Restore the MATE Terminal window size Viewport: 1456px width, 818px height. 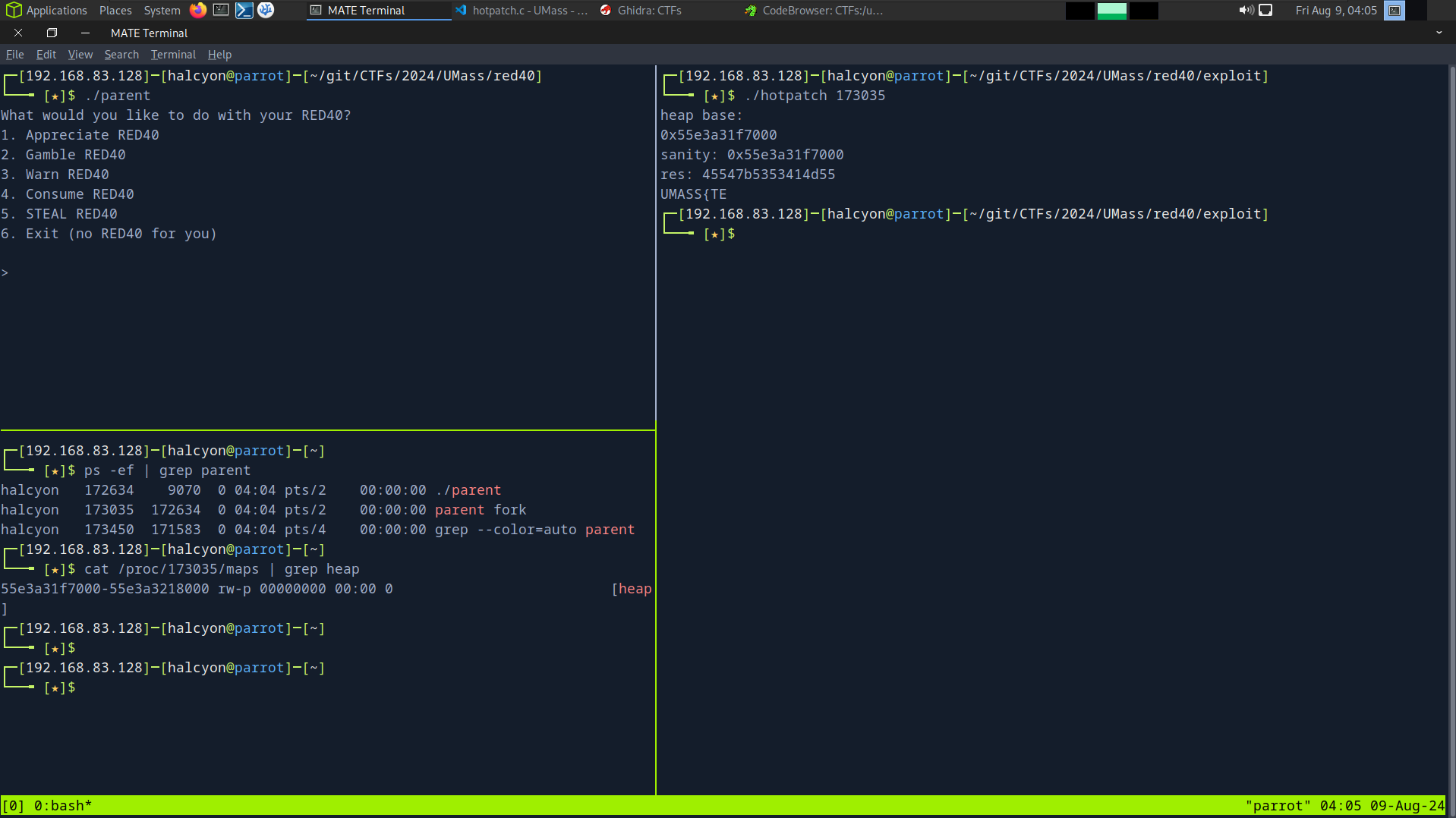52,33
